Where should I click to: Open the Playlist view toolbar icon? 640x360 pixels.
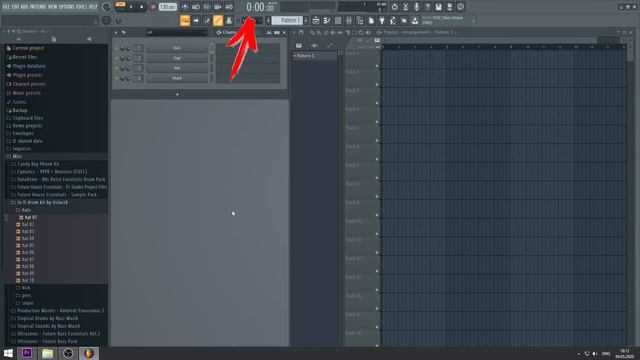[316, 20]
